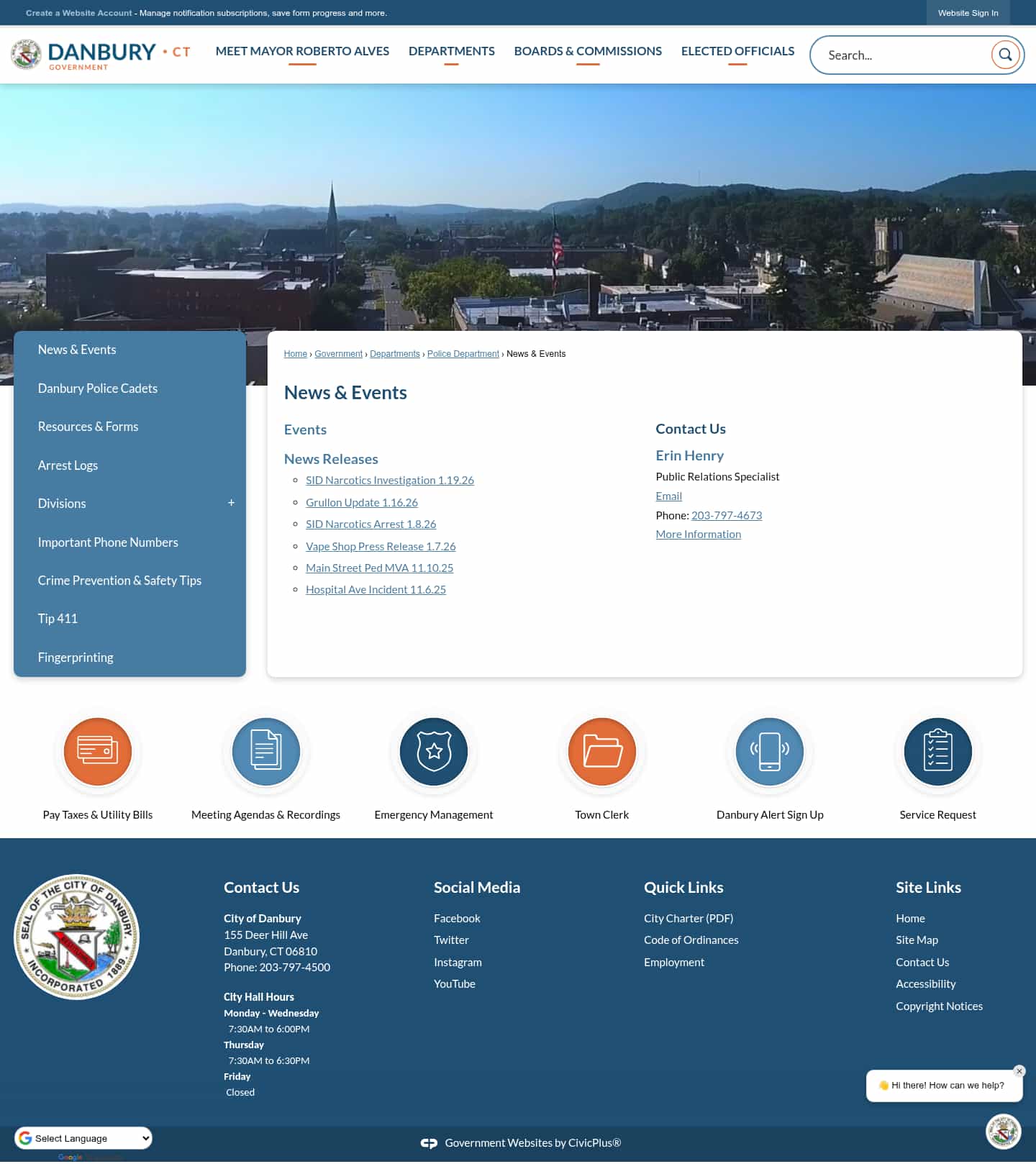Open Copyright Notices footer link
Image resolution: width=1036 pixels, height=1164 pixels.
pos(939,1006)
